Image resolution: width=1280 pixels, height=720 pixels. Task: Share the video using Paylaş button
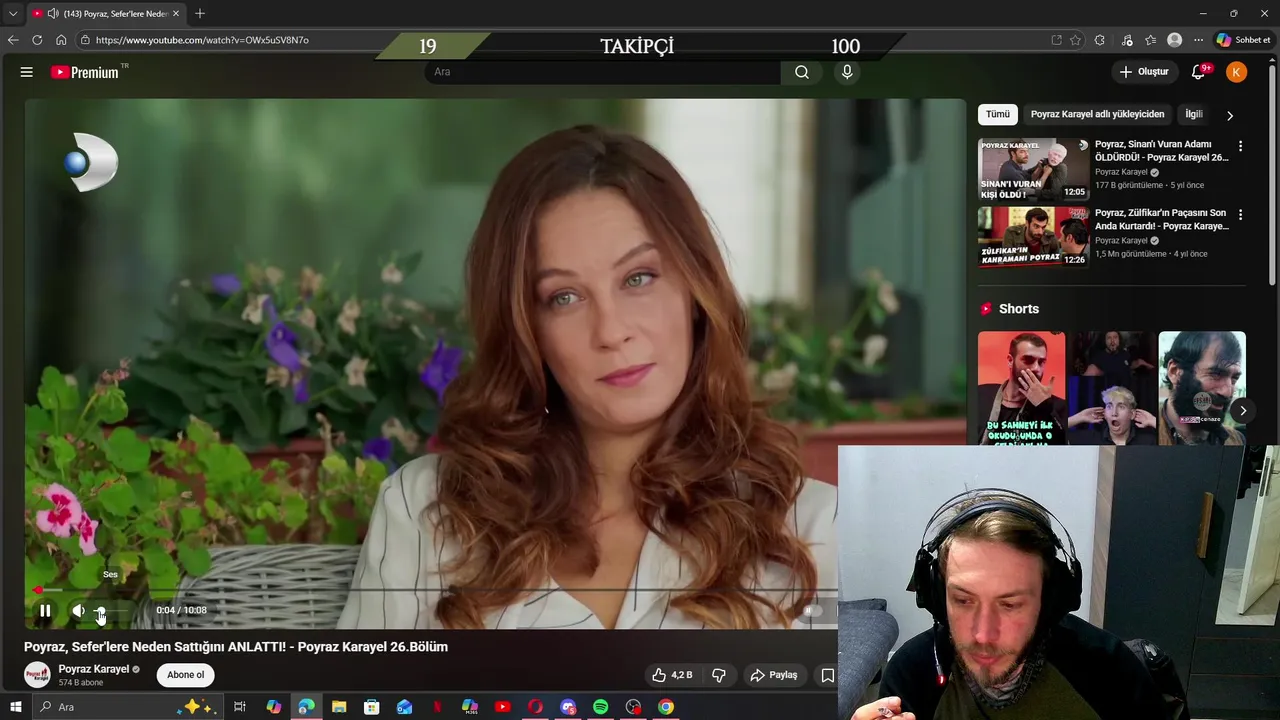coord(774,675)
